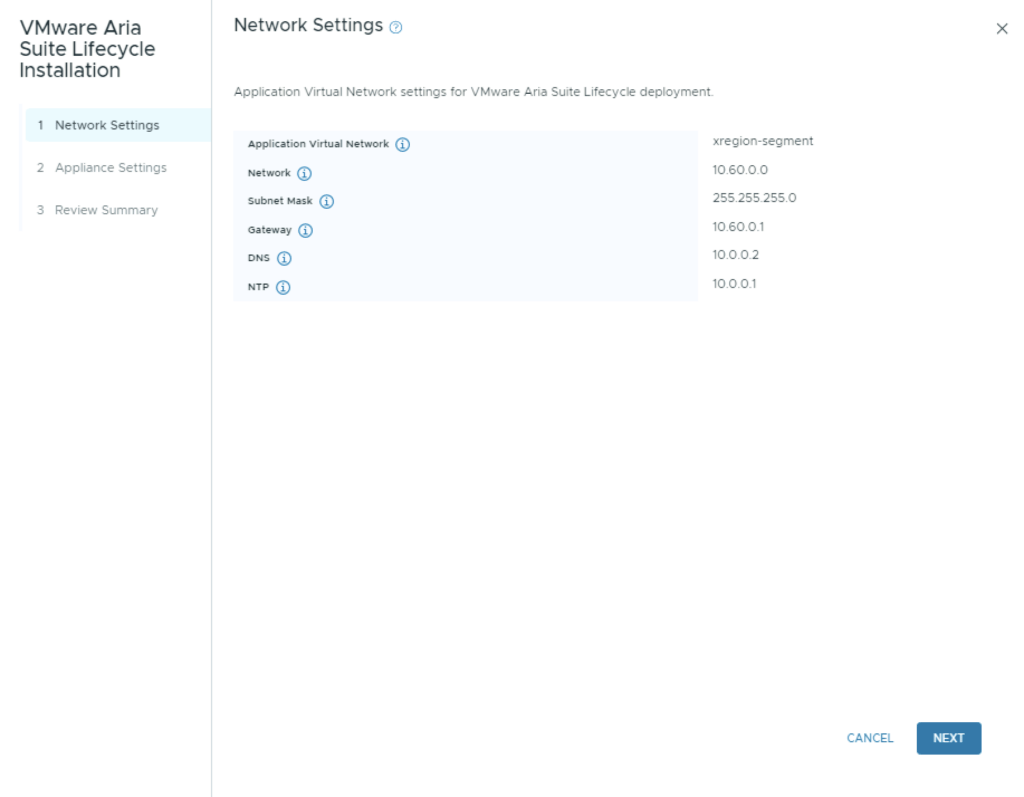Image resolution: width=1024 pixels, height=797 pixels.
Task: Select the subnet mask value 255.255.255.0
Action: 754,198
